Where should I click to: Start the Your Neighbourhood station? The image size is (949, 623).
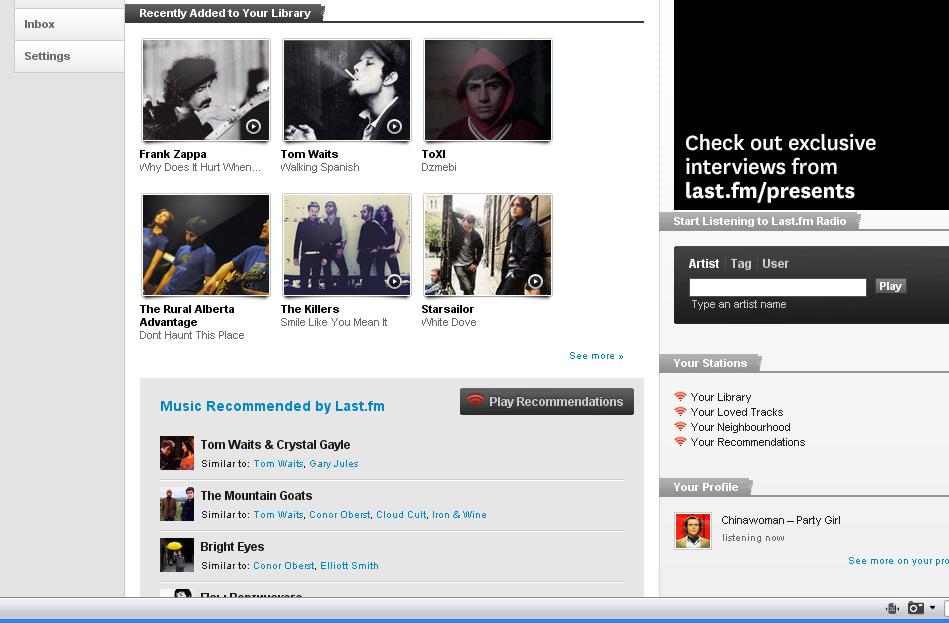(740, 427)
